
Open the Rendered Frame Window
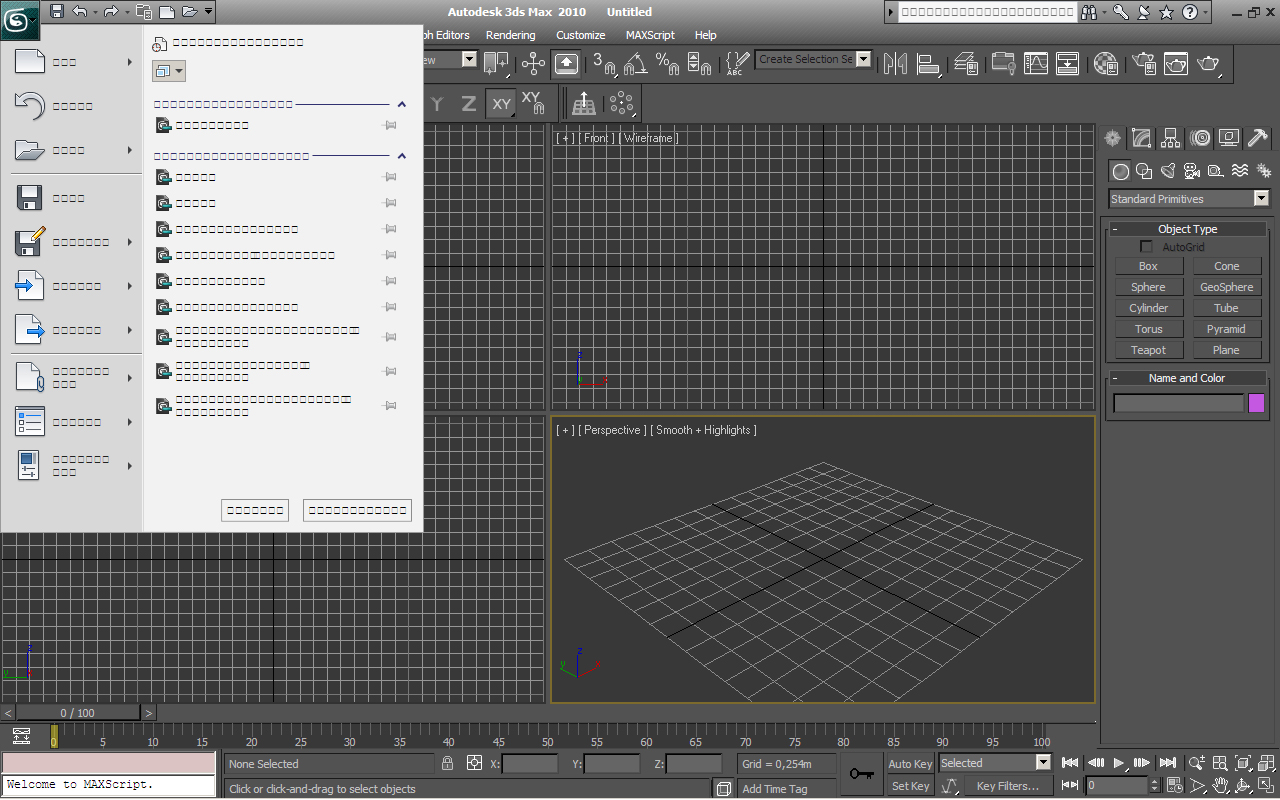point(1176,63)
